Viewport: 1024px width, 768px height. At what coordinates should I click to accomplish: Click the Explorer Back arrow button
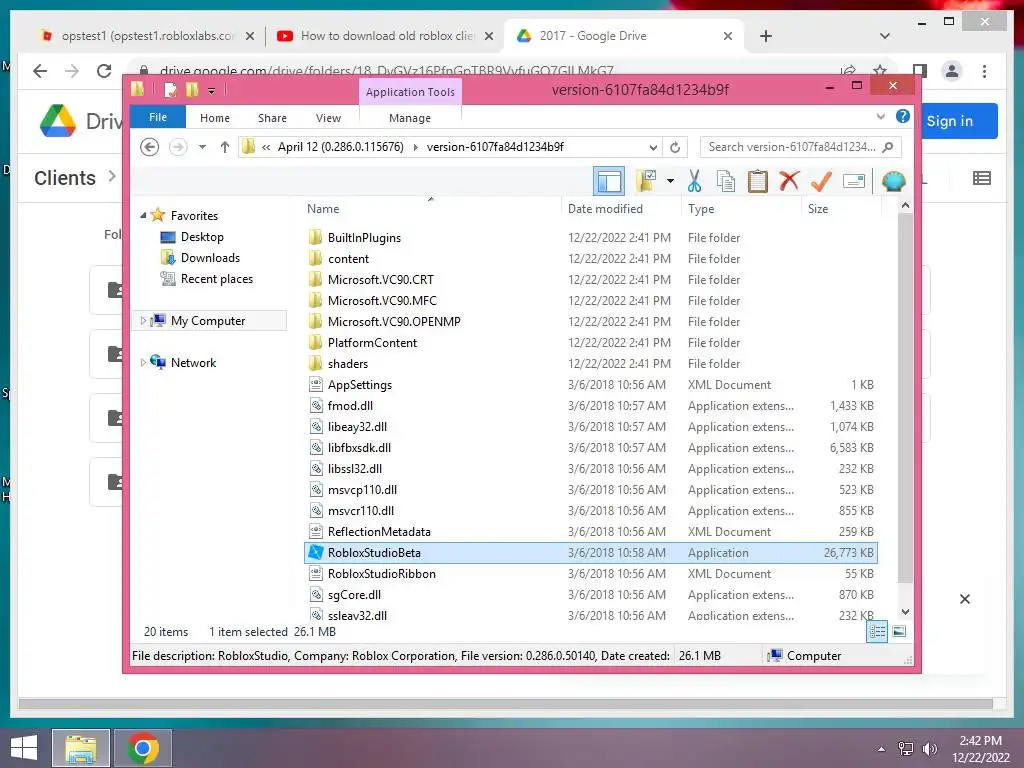(150, 147)
